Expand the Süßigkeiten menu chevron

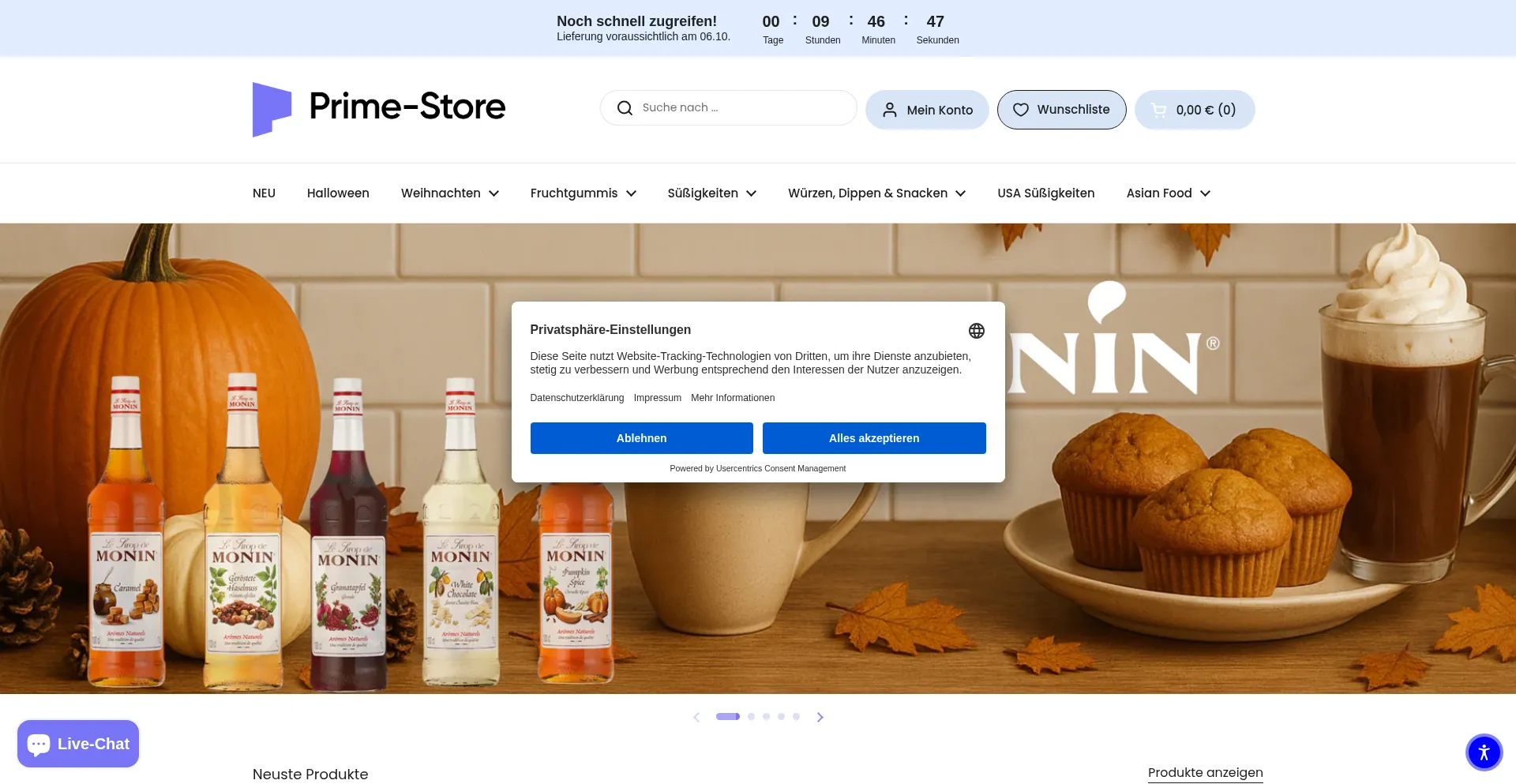pos(752,193)
